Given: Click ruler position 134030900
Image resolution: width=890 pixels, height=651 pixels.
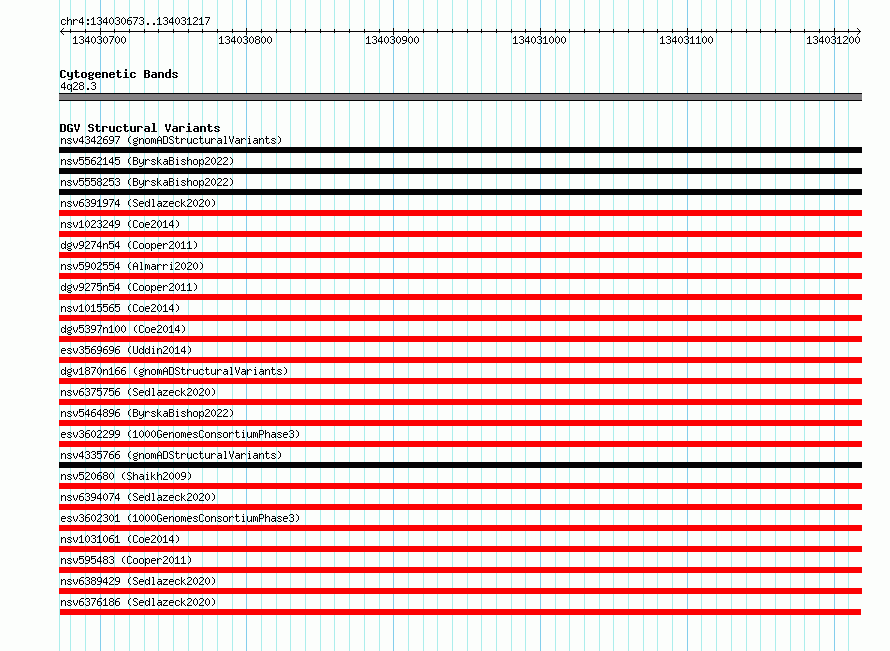Looking at the screenshot, I should click(392, 40).
